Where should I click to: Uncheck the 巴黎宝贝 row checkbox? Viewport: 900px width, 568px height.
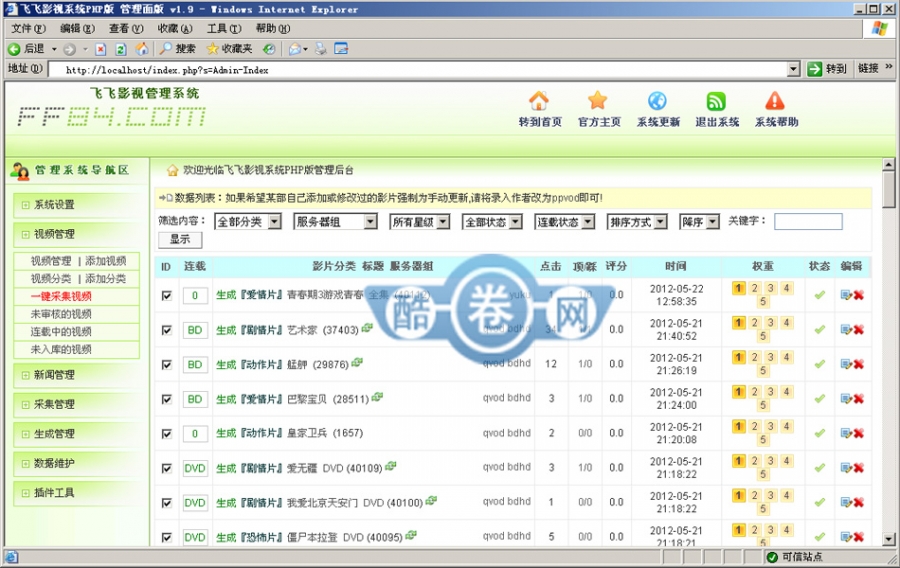pos(166,399)
